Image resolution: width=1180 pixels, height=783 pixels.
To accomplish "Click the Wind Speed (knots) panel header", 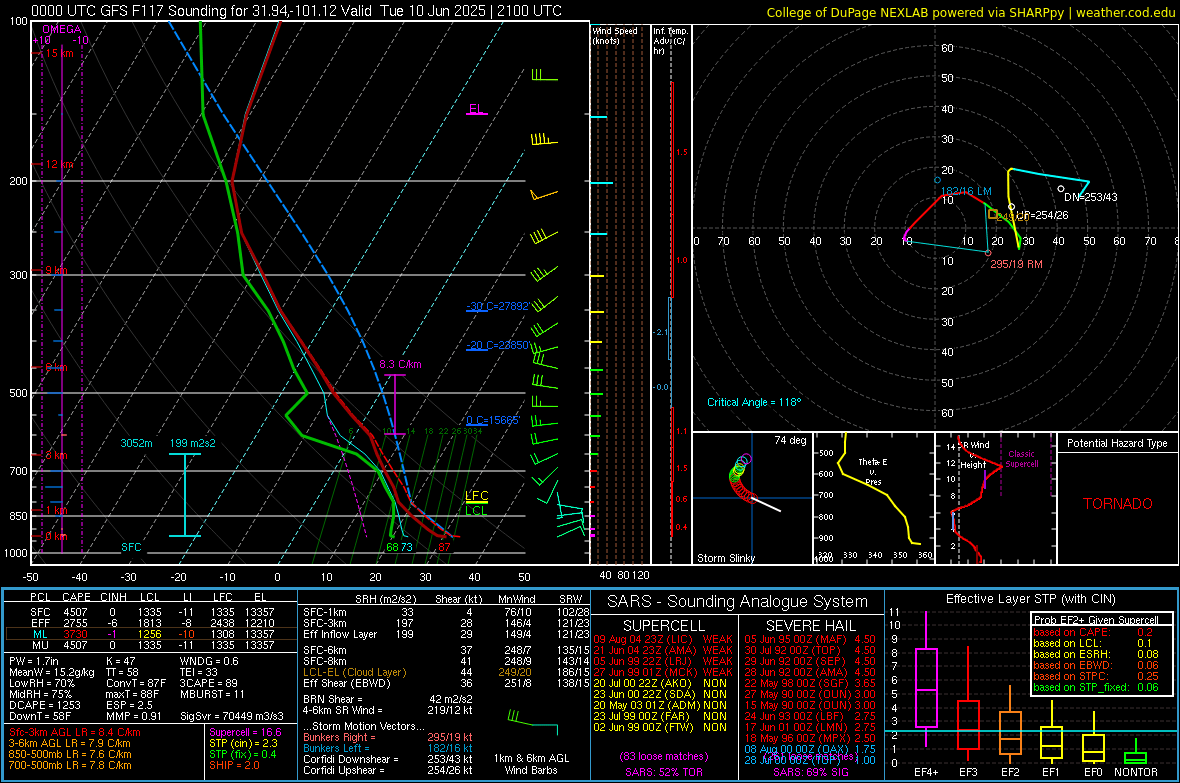I will pyautogui.click(x=615, y=35).
